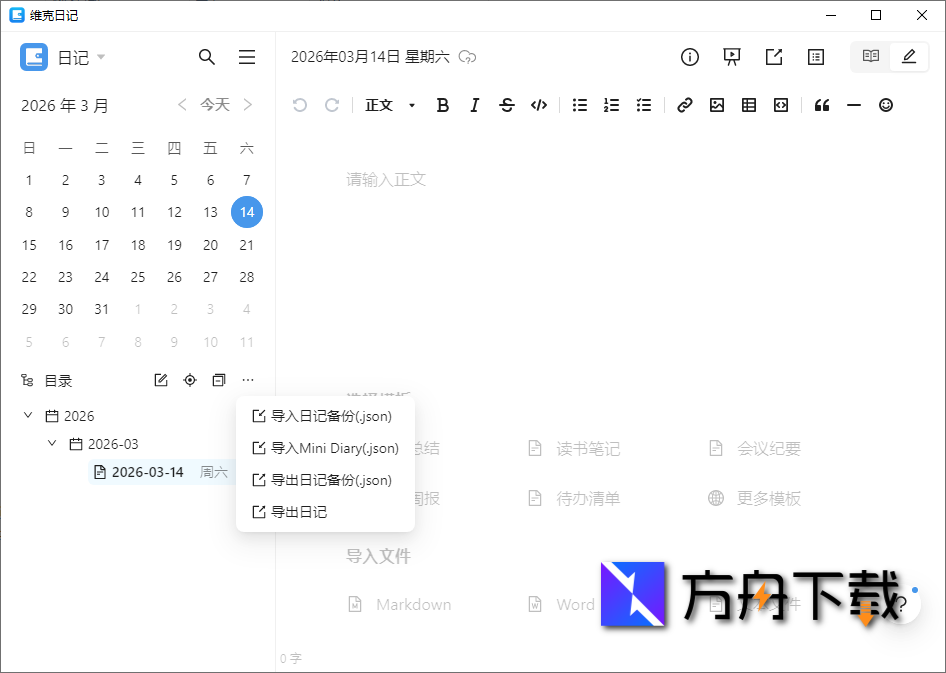Collapse the 2026-03 folder
Screen dimensions: 946x673
[51, 443]
